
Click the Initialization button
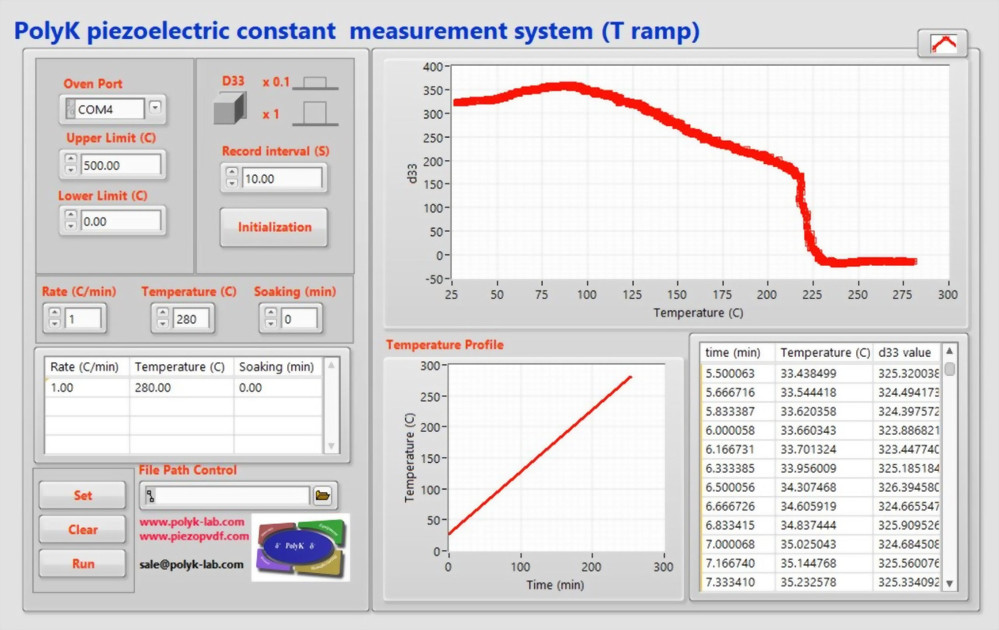click(x=274, y=227)
